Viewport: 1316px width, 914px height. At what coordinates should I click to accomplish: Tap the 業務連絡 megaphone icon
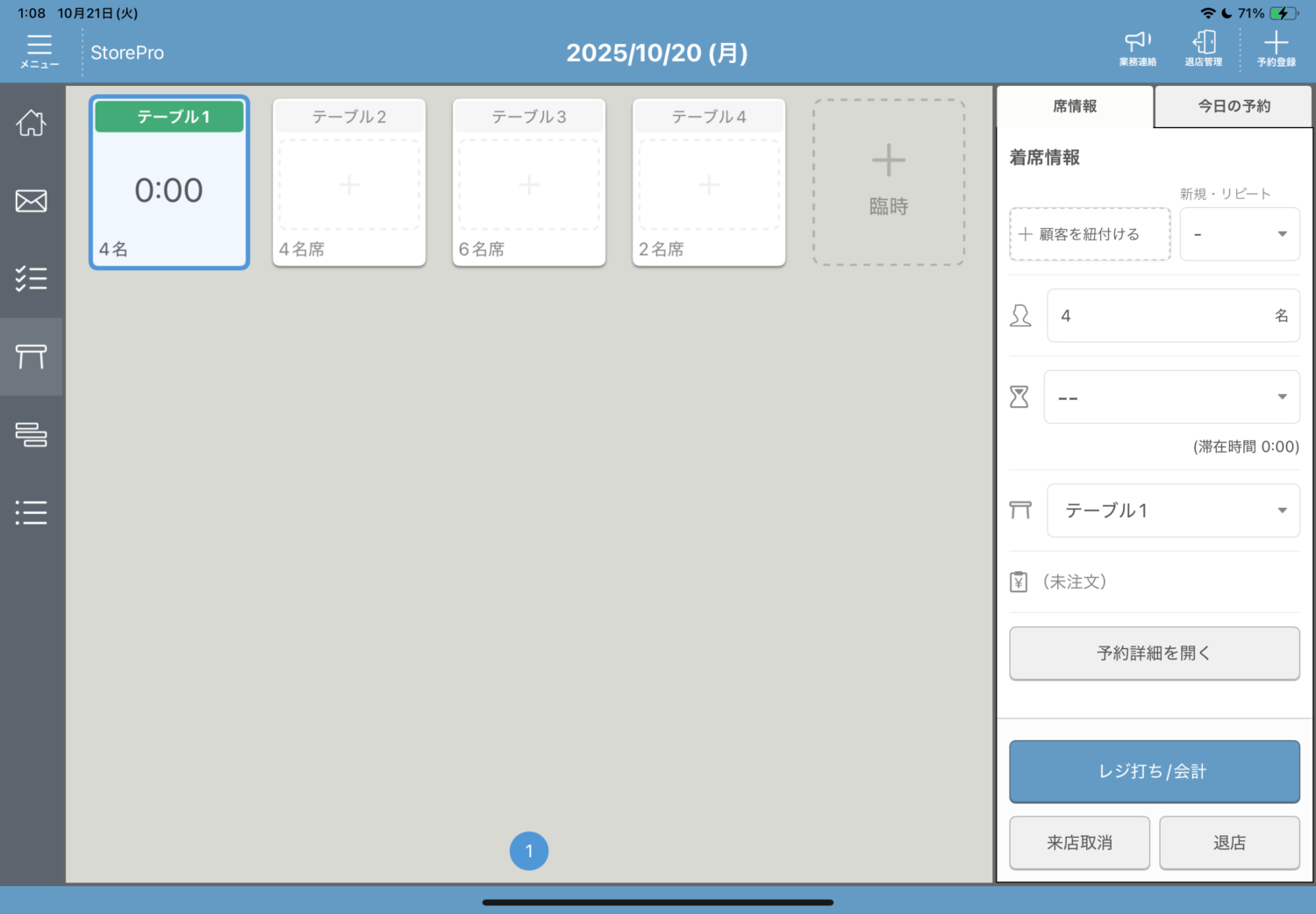pyautogui.click(x=1137, y=48)
